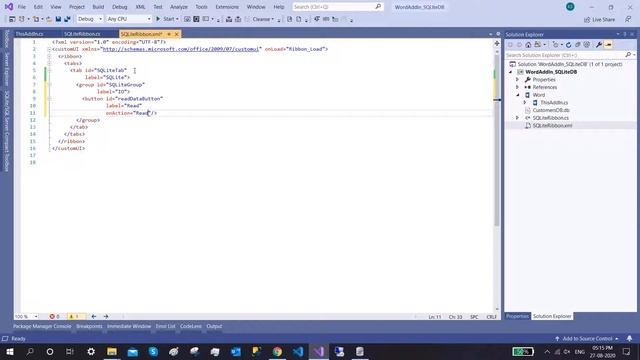Open the schemas.microsoft.com namespace link
The width and height of the screenshot is (640, 360).
[180, 49]
